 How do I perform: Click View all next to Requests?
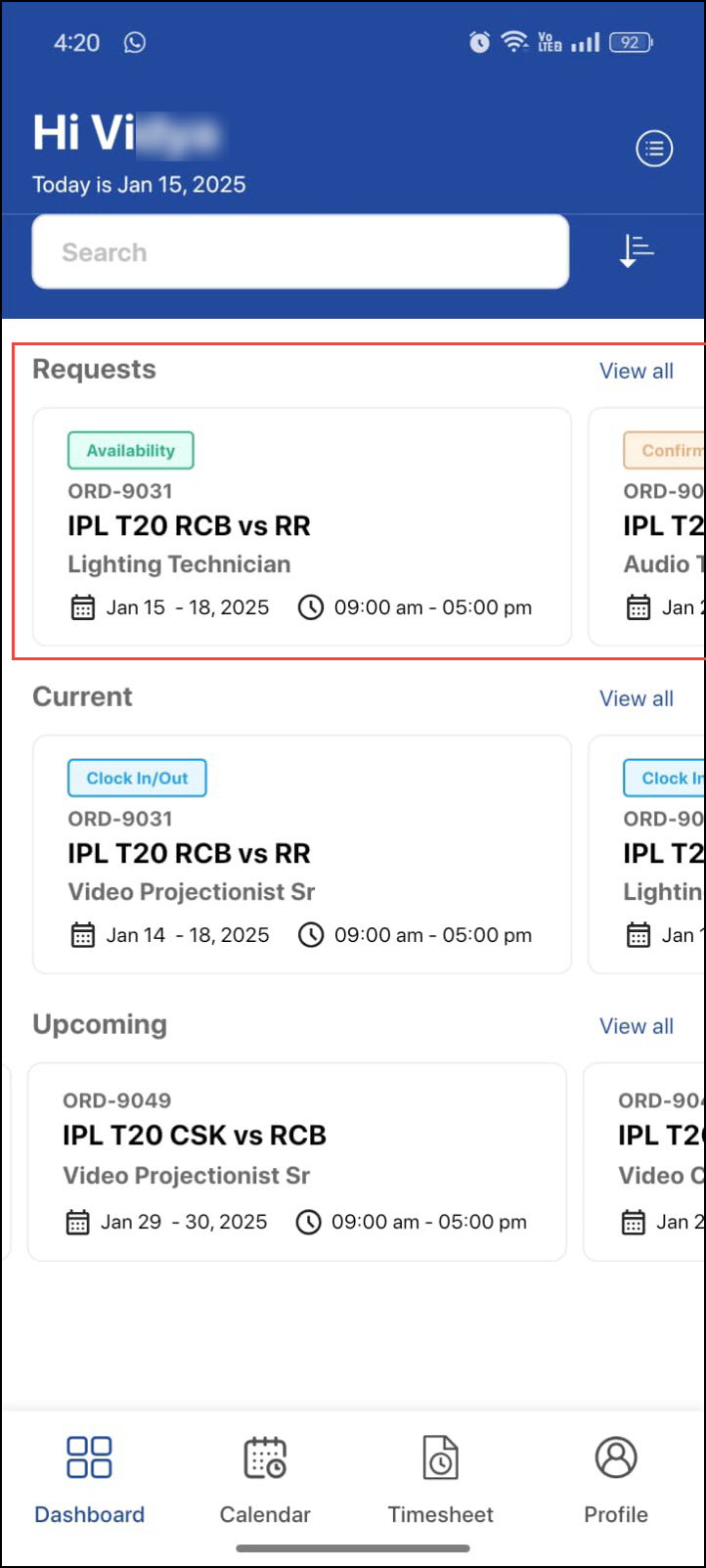tap(637, 371)
